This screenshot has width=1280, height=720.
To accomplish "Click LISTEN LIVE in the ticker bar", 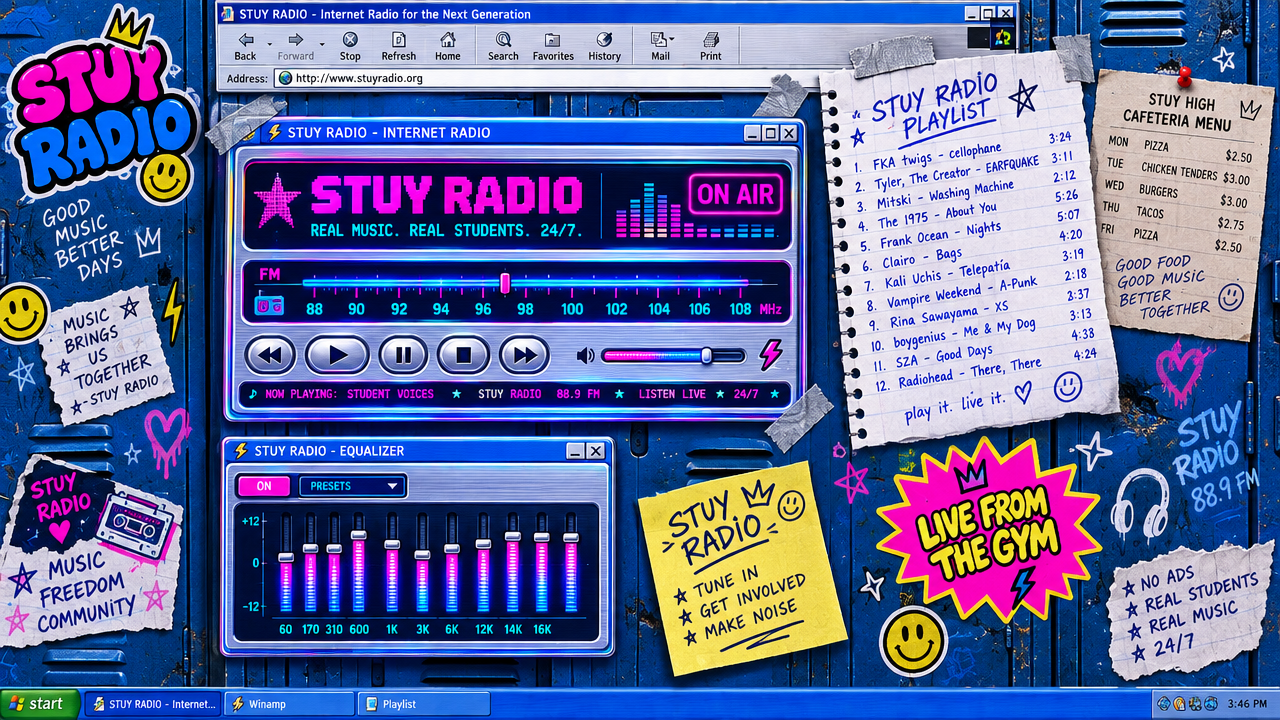I will [x=672, y=394].
